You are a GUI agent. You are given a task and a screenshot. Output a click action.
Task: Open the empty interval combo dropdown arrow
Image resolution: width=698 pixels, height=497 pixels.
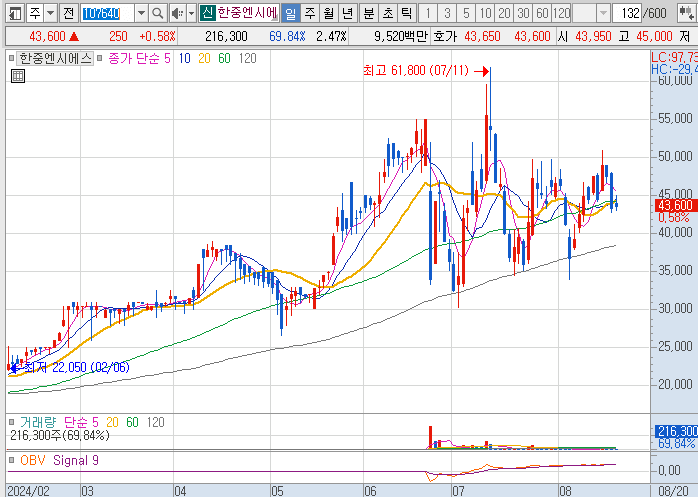pos(603,13)
